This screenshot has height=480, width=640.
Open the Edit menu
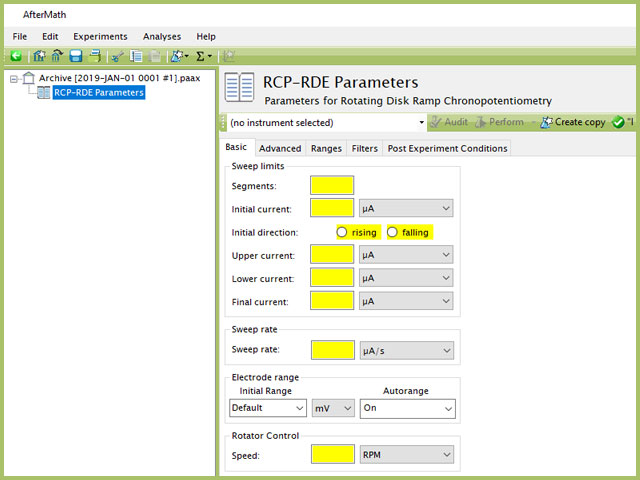click(x=50, y=36)
